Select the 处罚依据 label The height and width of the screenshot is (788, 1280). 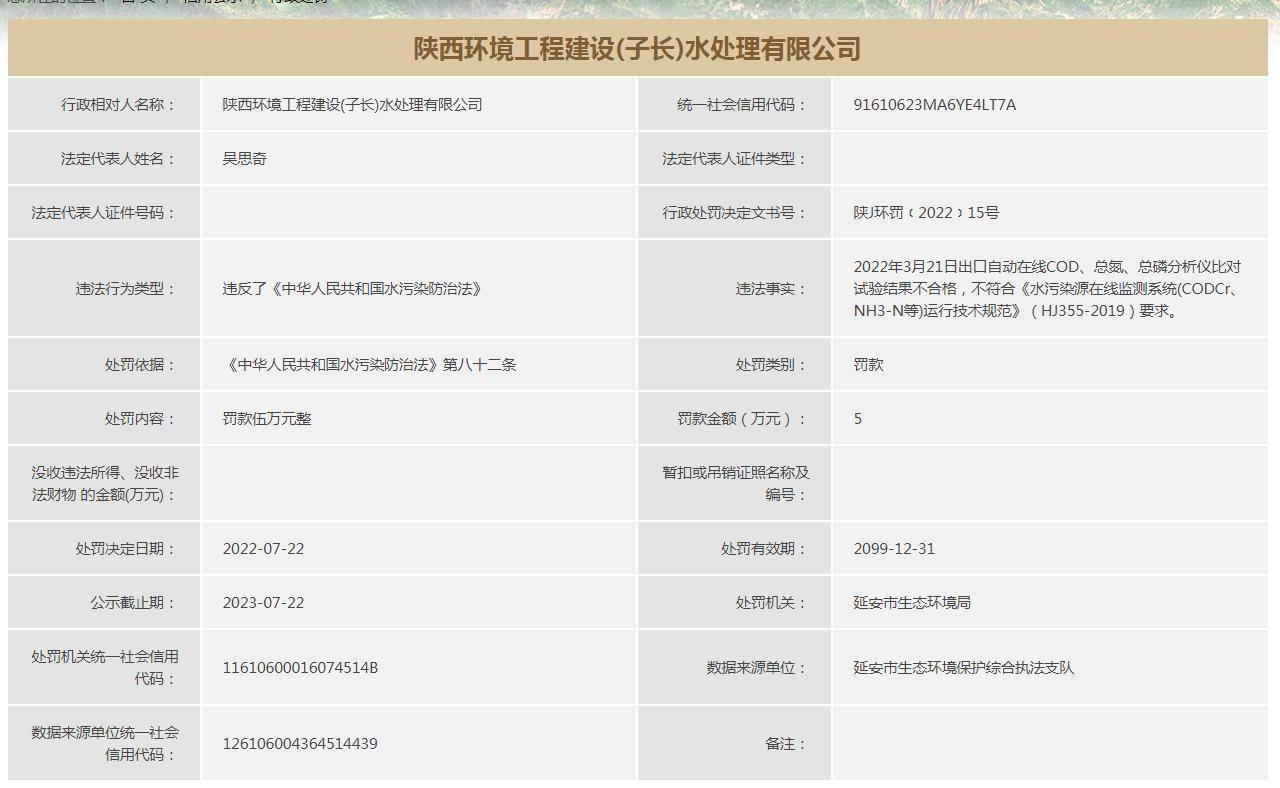(141, 364)
